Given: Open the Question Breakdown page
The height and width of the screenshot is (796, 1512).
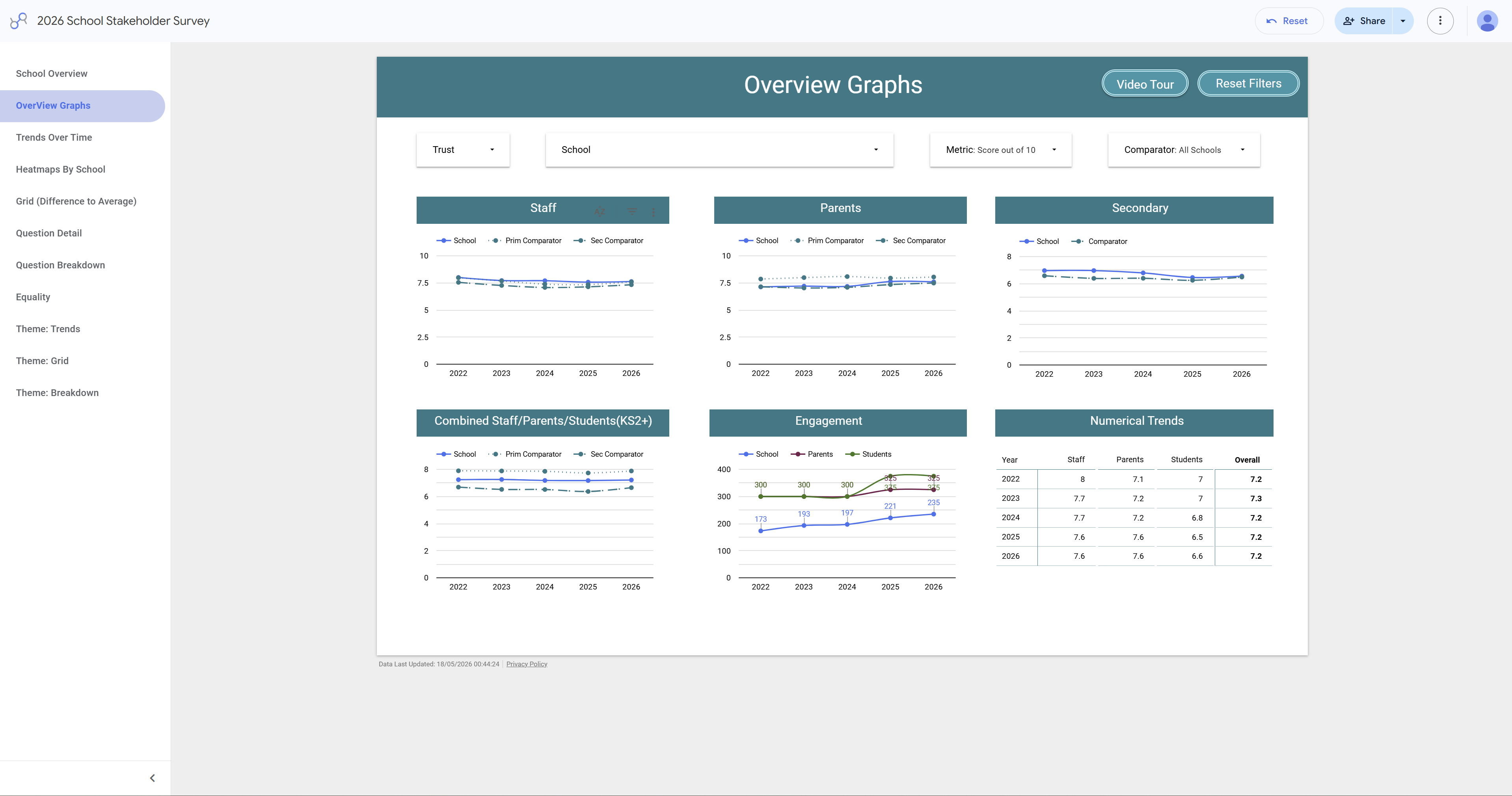Looking at the screenshot, I should pyautogui.click(x=82, y=265).
